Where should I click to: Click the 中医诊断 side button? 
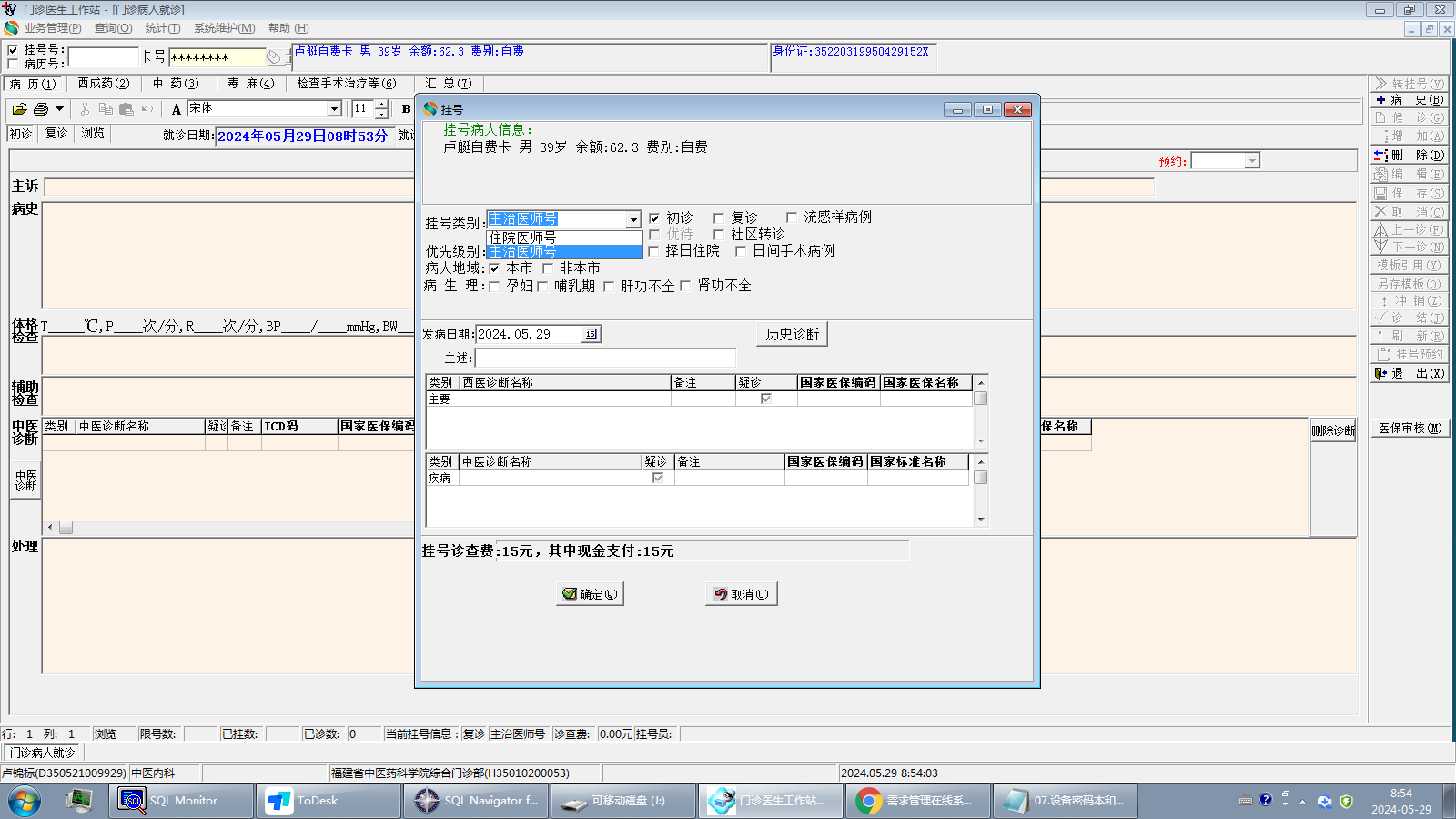point(25,480)
